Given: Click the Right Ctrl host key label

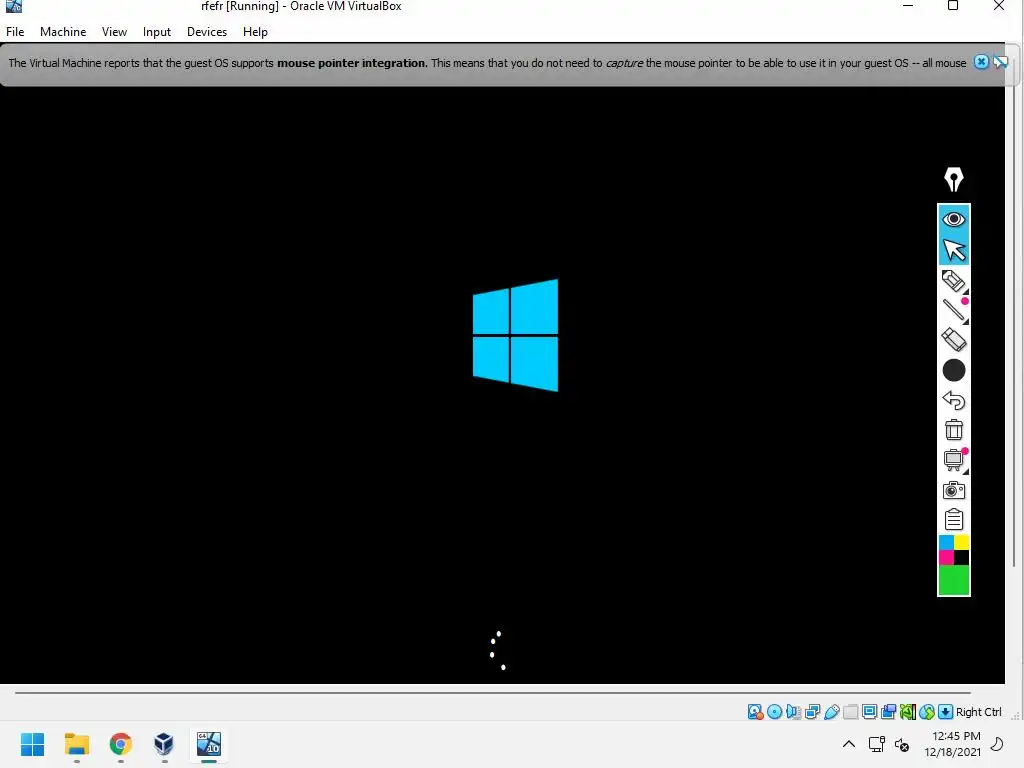Looking at the screenshot, I should [x=978, y=712].
